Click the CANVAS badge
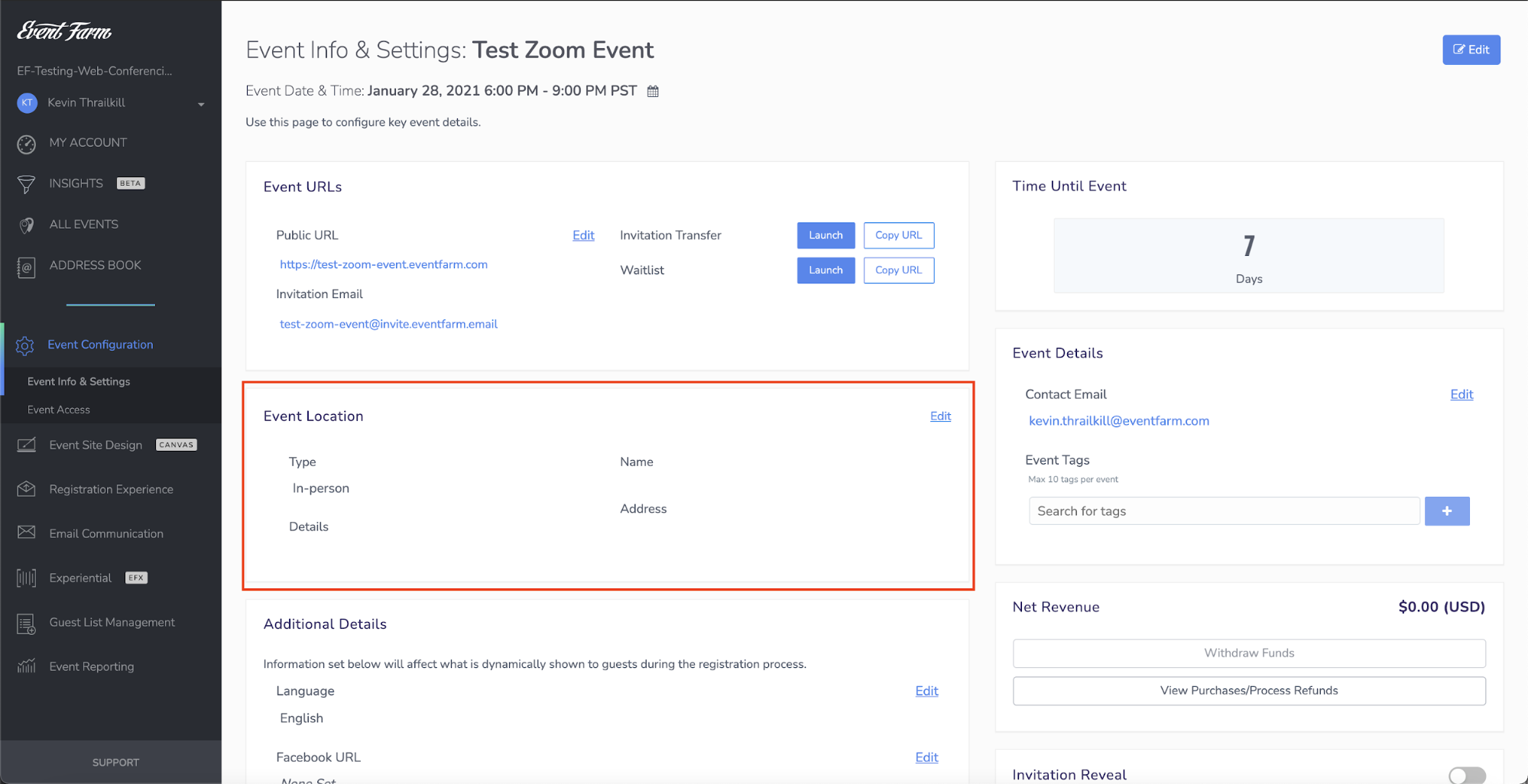The image size is (1528, 784). (177, 445)
